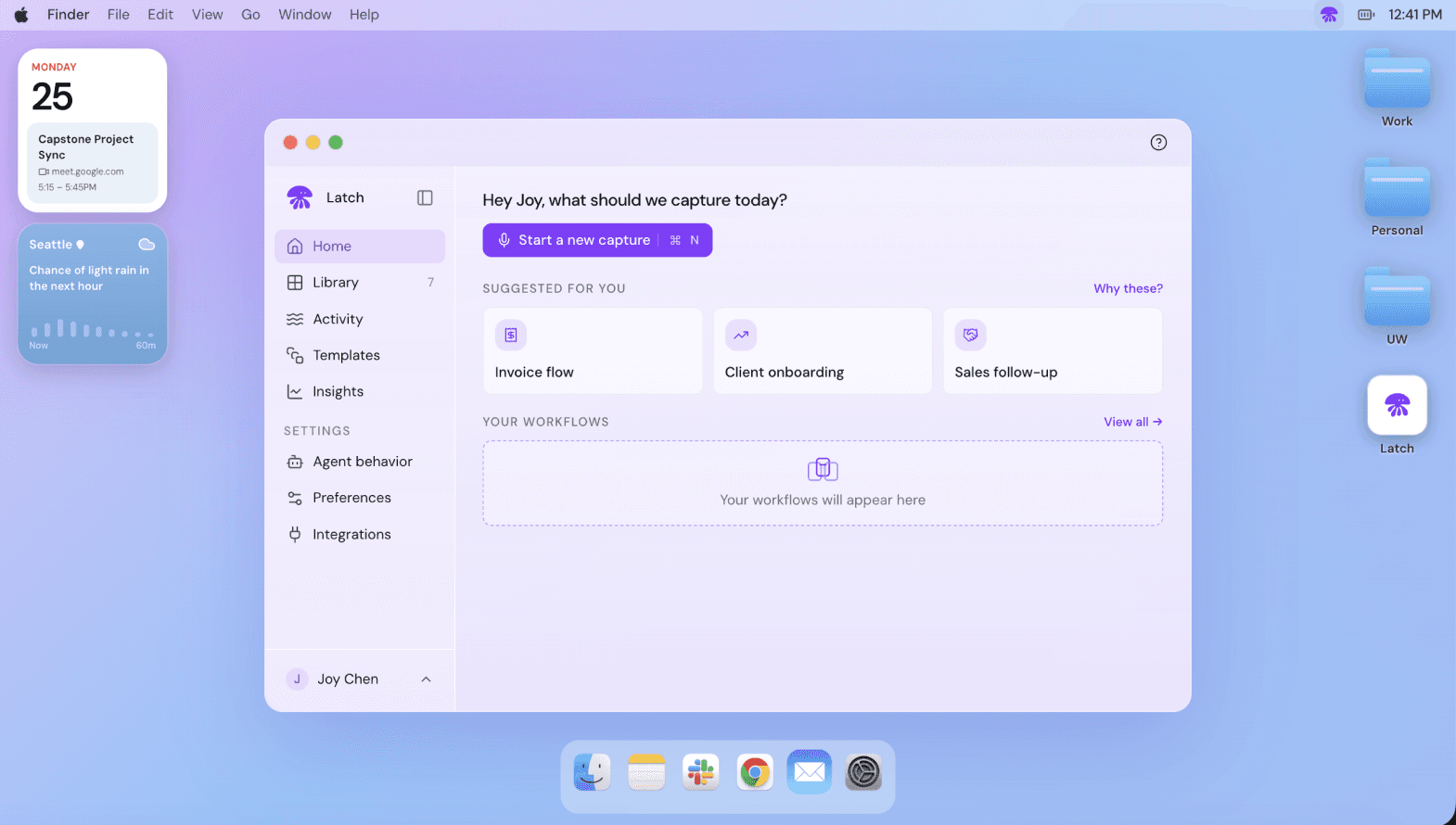The image size is (1456, 825).
Task: Expand the Joy Chen account chevron
Action: 426,679
